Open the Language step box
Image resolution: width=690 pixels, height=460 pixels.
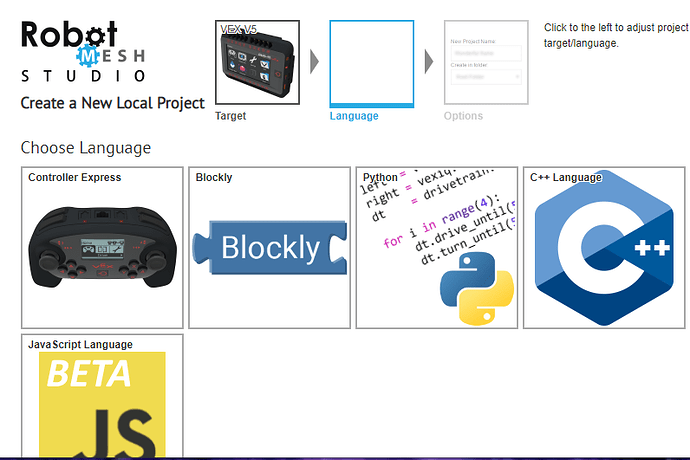[372, 63]
